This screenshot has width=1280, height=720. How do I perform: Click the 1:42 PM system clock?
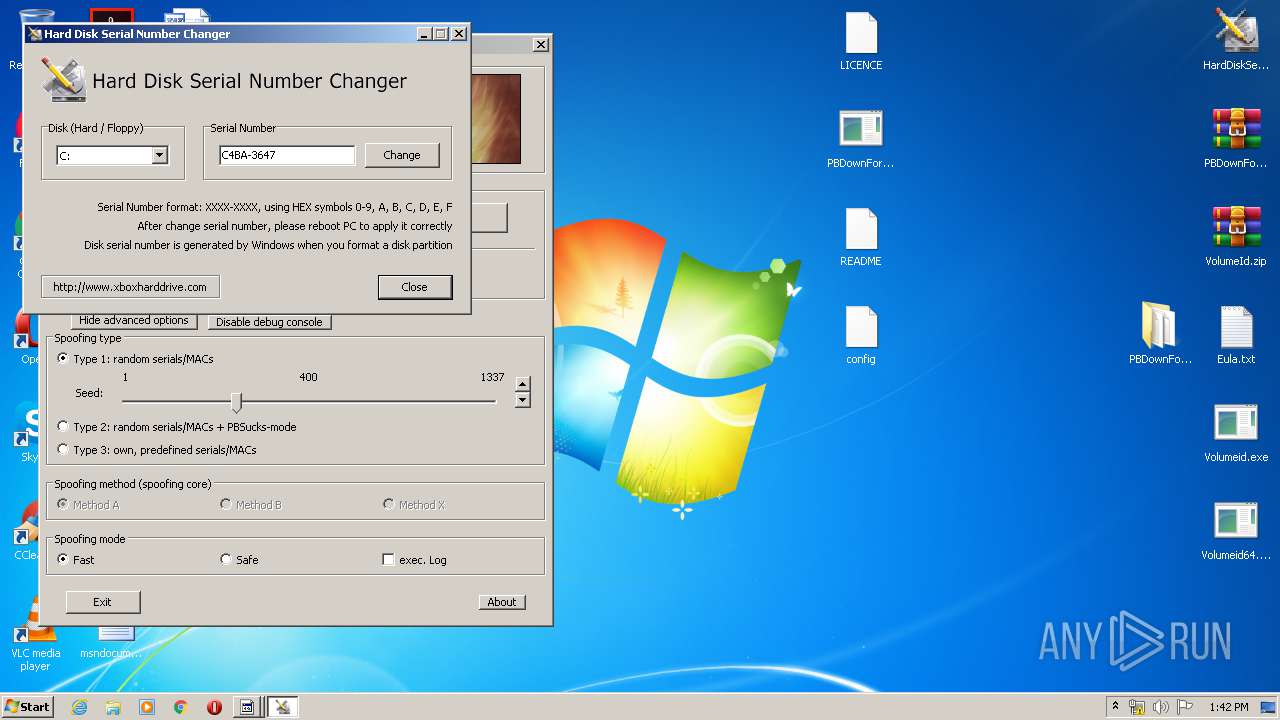[x=1229, y=707]
